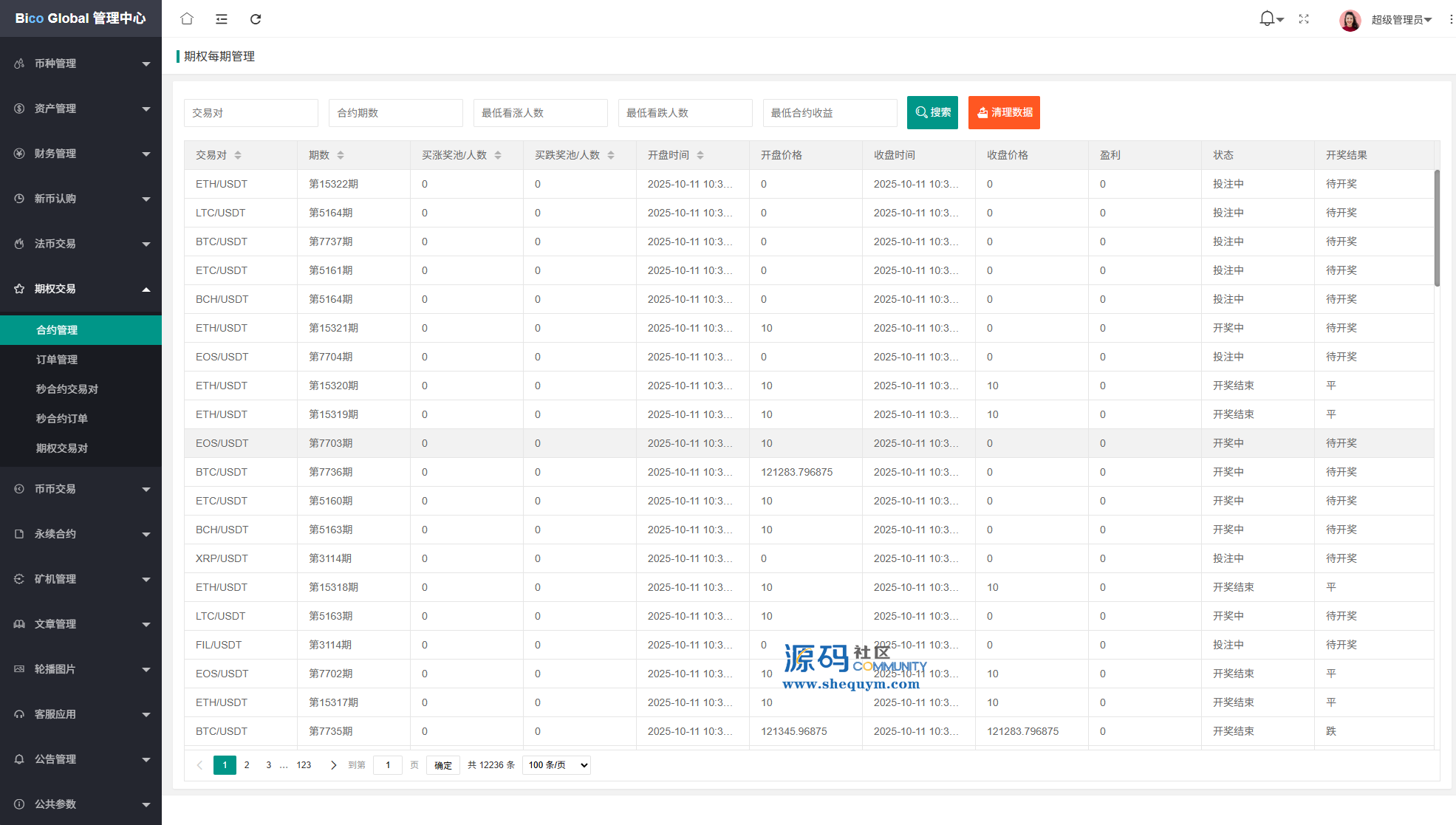Open the notification bell icon
The image size is (1456, 825).
click(x=1267, y=19)
